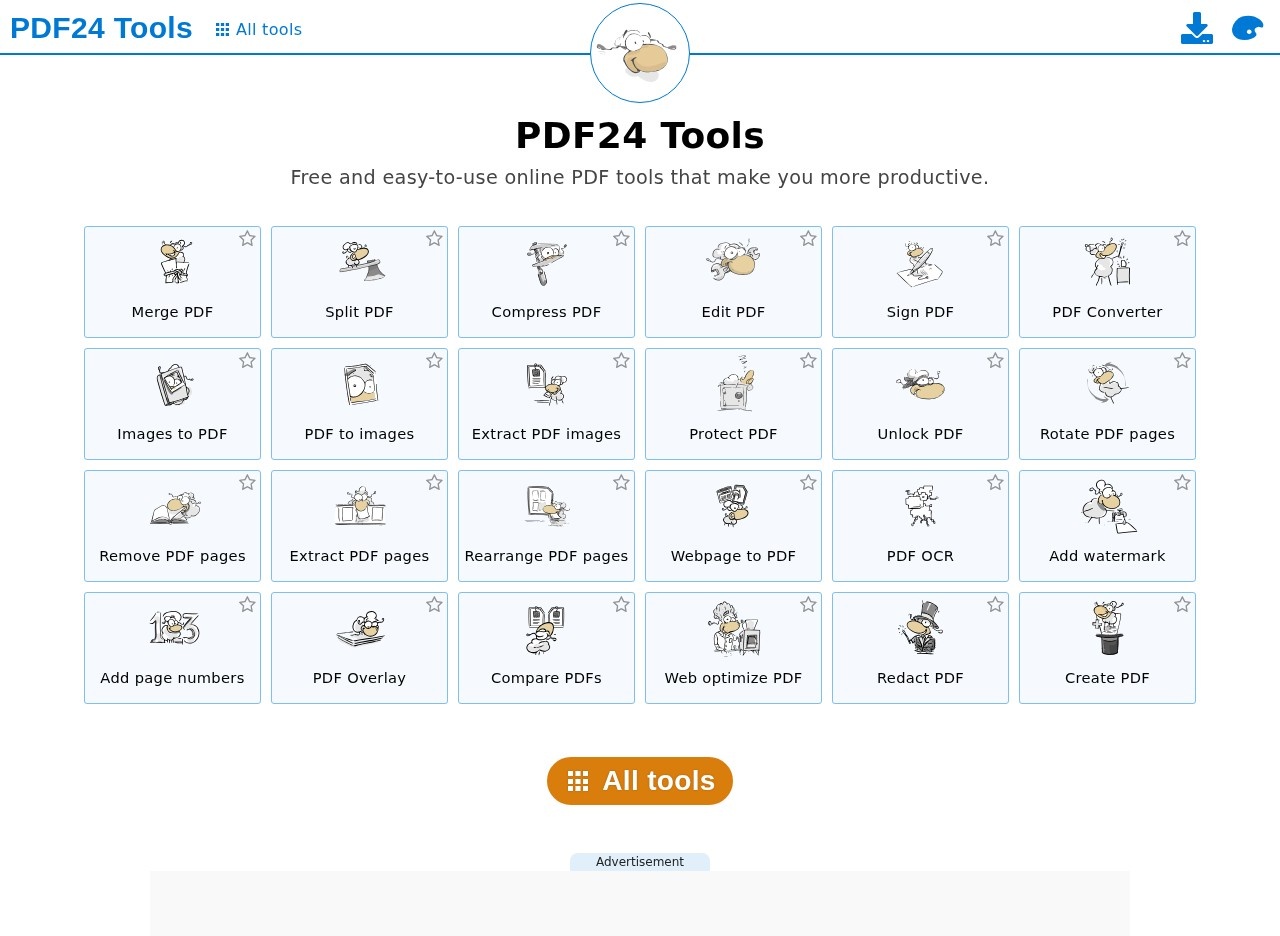Click the download desktop app icon
This screenshot has width=1280, height=936.
pyautogui.click(x=1196, y=28)
